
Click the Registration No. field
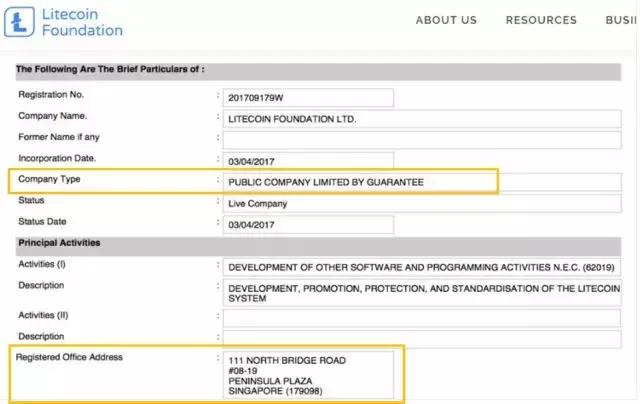pyautogui.click(x=308, y=98)
